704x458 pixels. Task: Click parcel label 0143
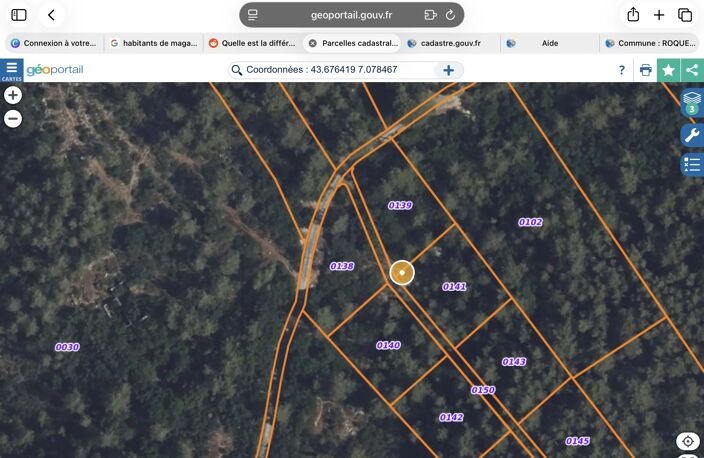[x=514, y=361]
